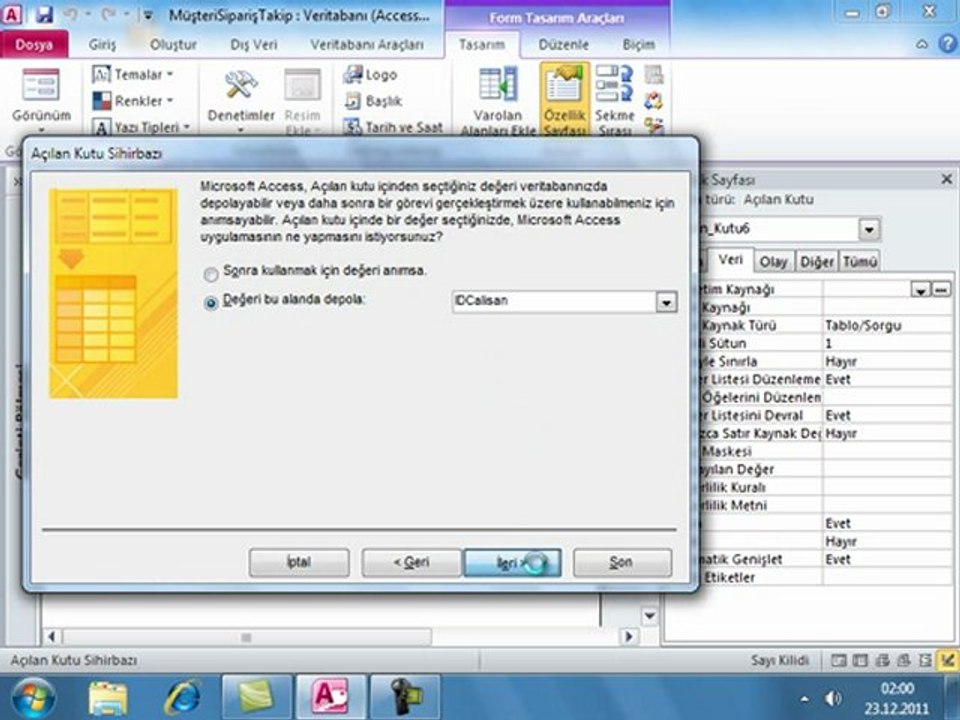Click the Access taskbar icon
The width and height of the screenshot is (960, 720).
point(331,697)
